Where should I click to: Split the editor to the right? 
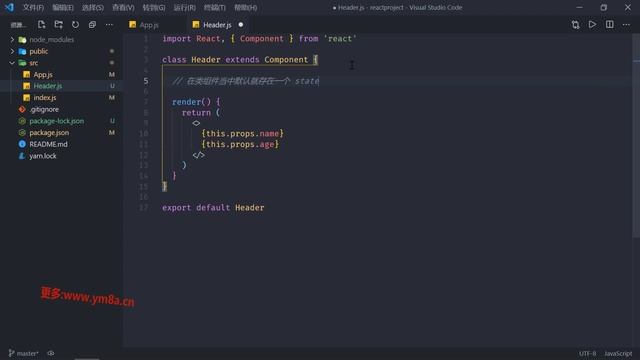[x=609, y=24]
